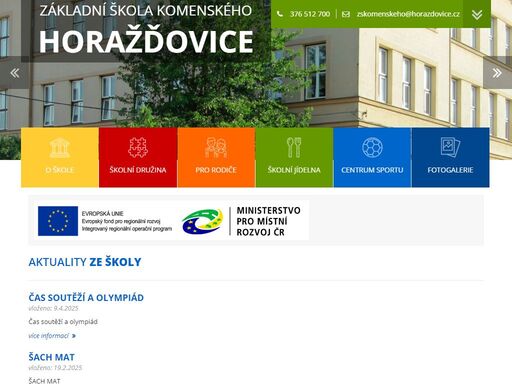Click the AKTUALITY ZE ŠKOLY heading
The height and width of the screenshot is (384, 512).
point(85,262)
